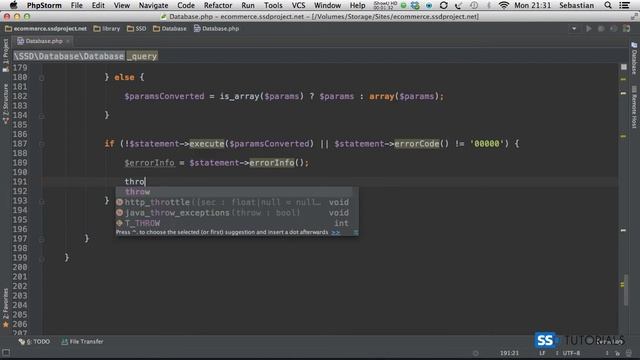Open the Run menu
This screenshot has height=360, width=640.
click(x=248, y=5)
